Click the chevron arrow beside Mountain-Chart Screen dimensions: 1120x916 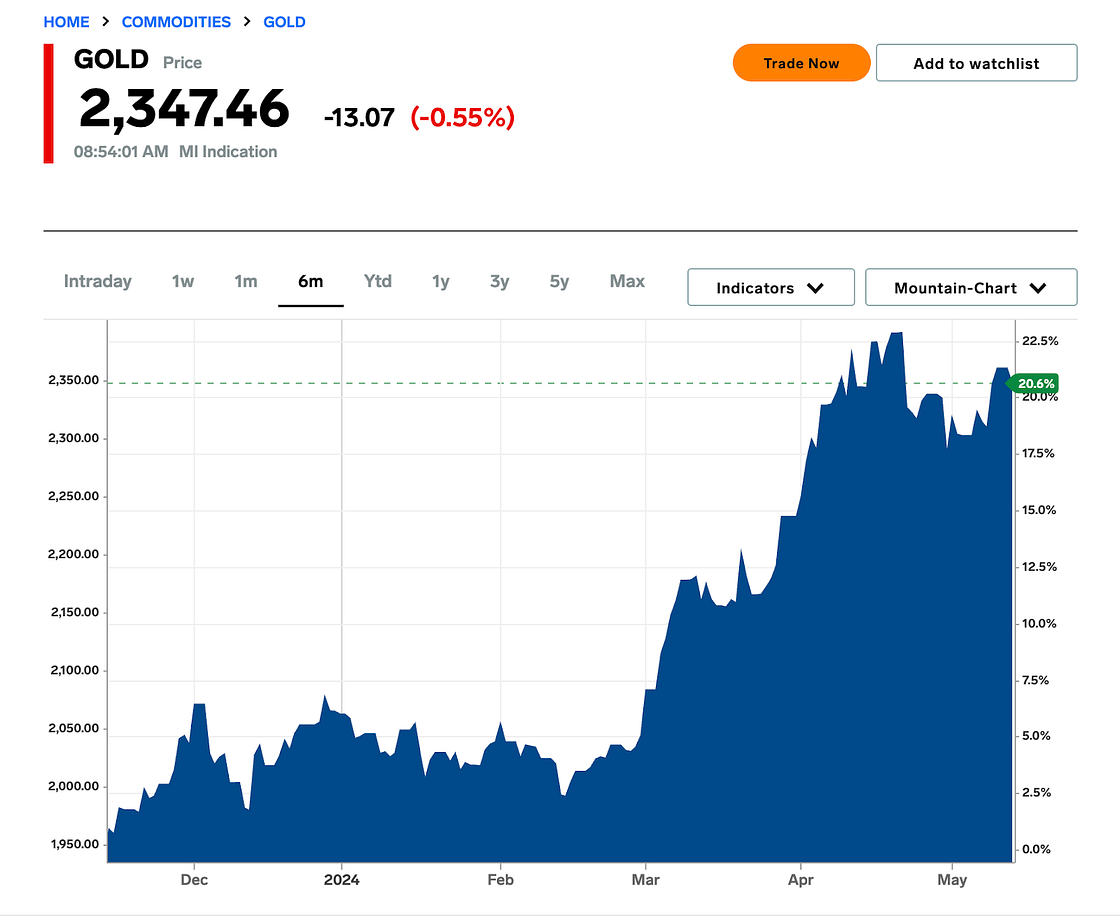[1037, 288]
